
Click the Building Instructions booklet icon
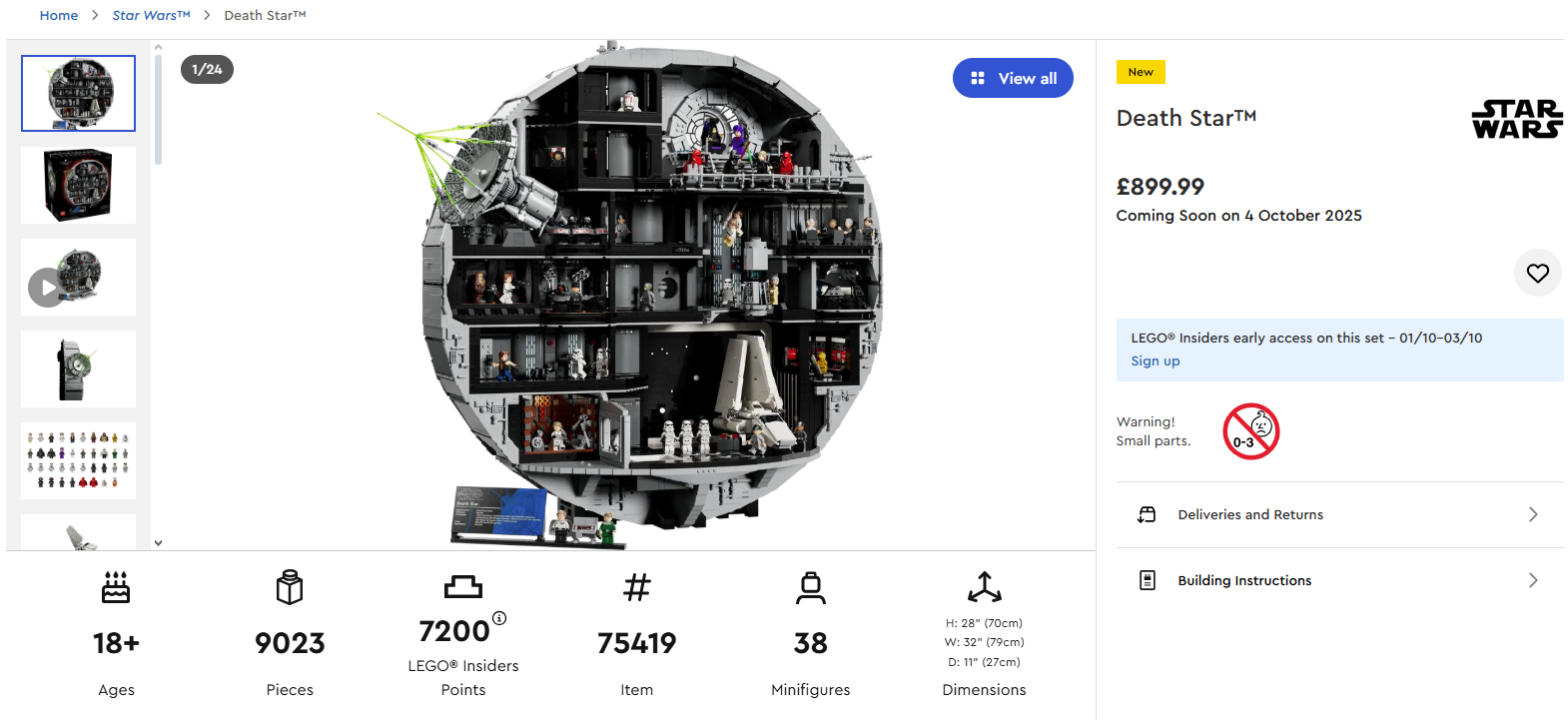[x=1147, y=580]
